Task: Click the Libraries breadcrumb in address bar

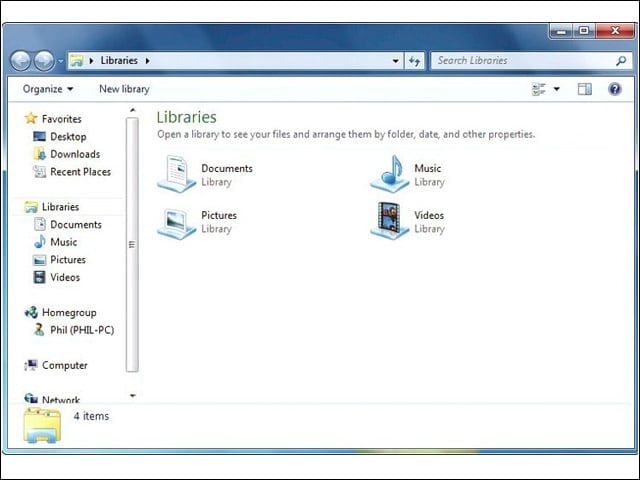Action: click(x=119, y=60)
